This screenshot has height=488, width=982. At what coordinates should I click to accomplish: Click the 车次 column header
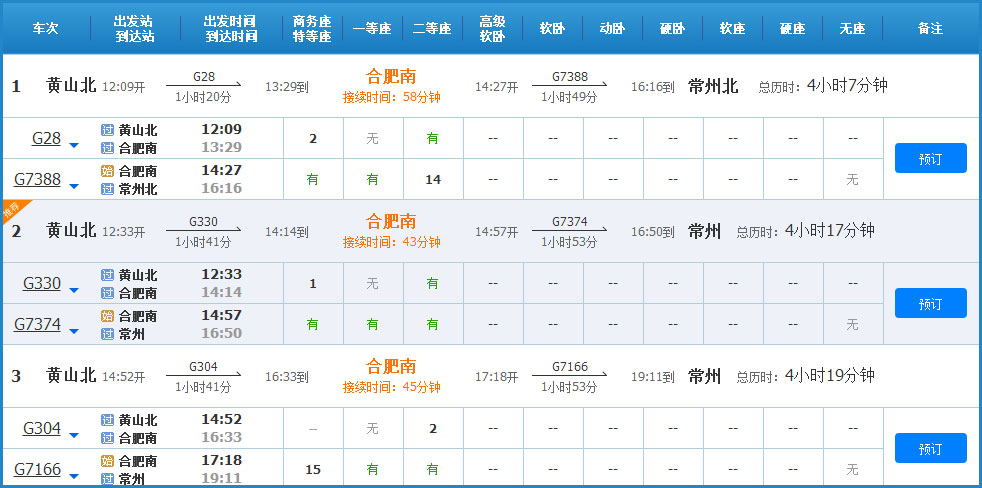point(46,28)
